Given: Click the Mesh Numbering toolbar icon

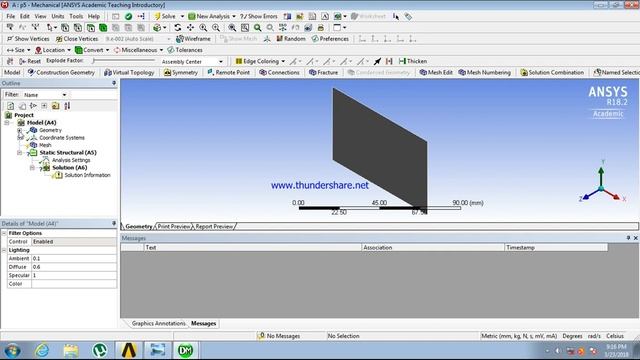Looking at the screenshot, I should pyautogui.click(x=484, y=72).
